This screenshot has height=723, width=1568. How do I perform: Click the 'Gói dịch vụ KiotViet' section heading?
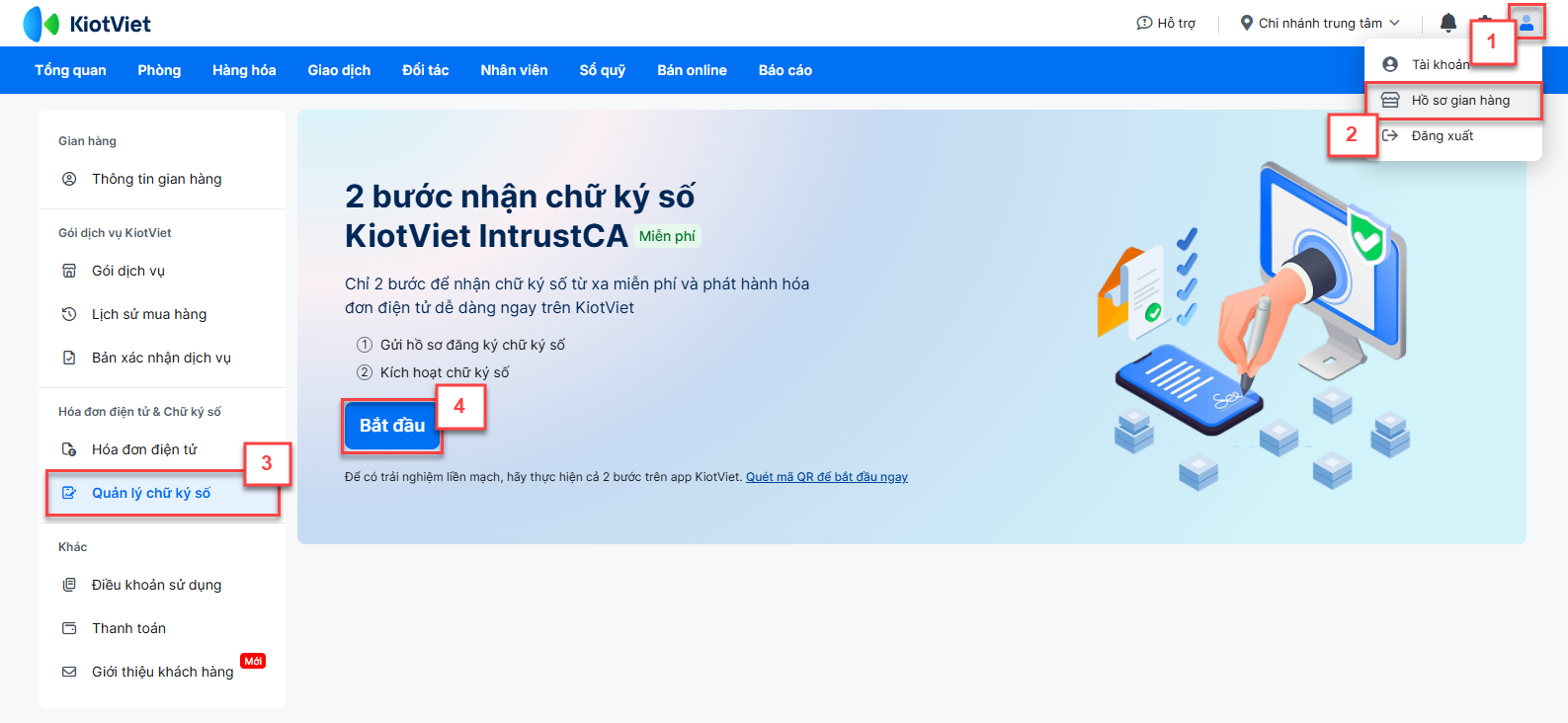tap(115, 233)
